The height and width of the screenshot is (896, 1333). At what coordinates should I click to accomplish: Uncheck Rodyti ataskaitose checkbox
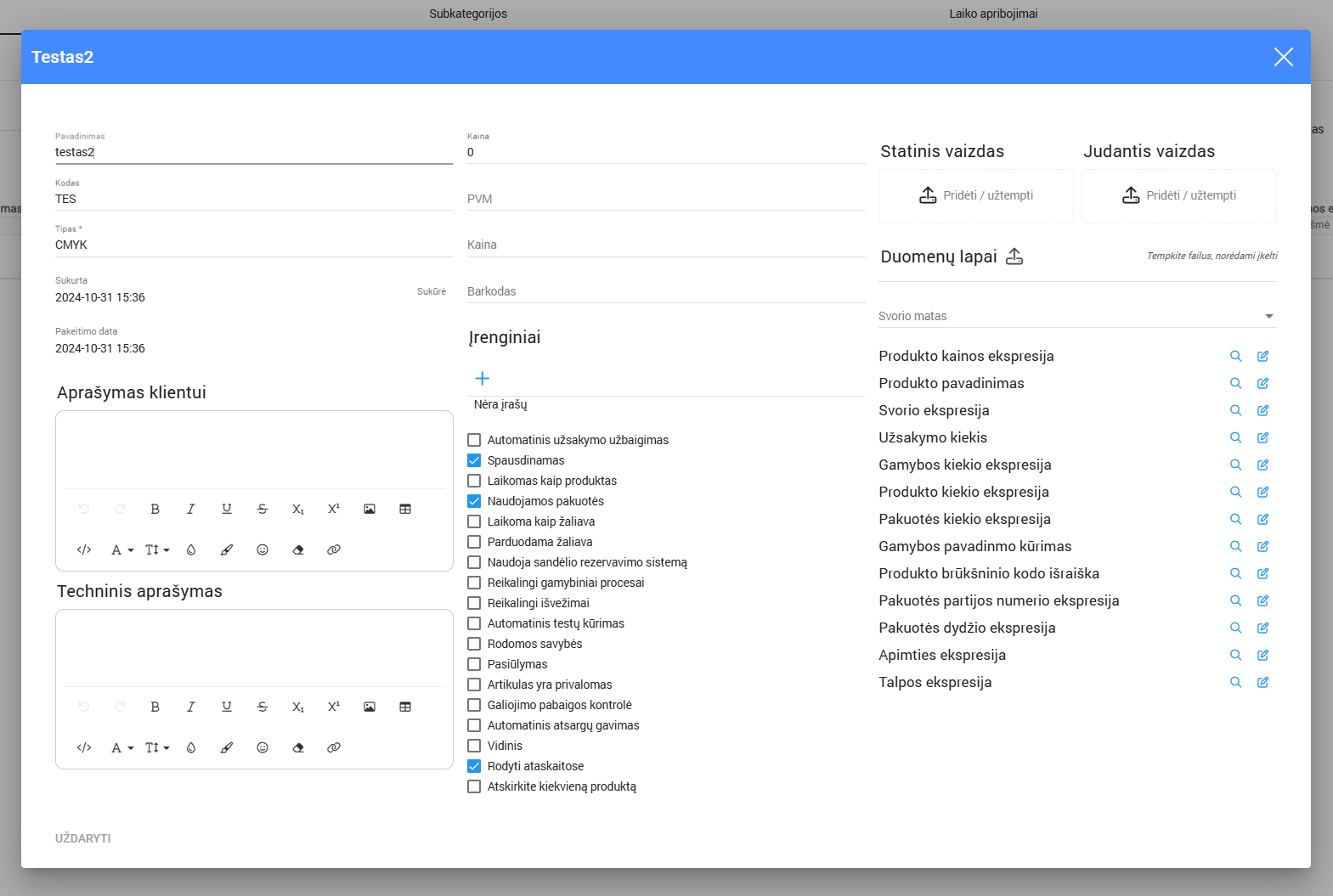(474, 766)
